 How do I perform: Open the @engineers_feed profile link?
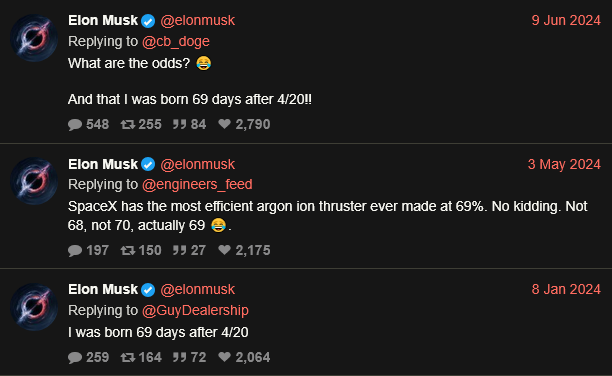(x=197, y=184)
